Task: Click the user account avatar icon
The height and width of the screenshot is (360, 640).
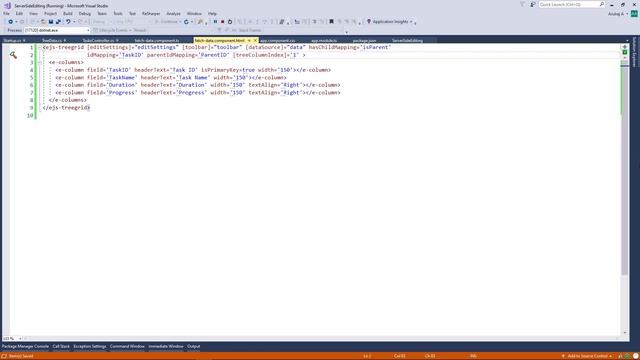Action: click(x=634, y=13)
